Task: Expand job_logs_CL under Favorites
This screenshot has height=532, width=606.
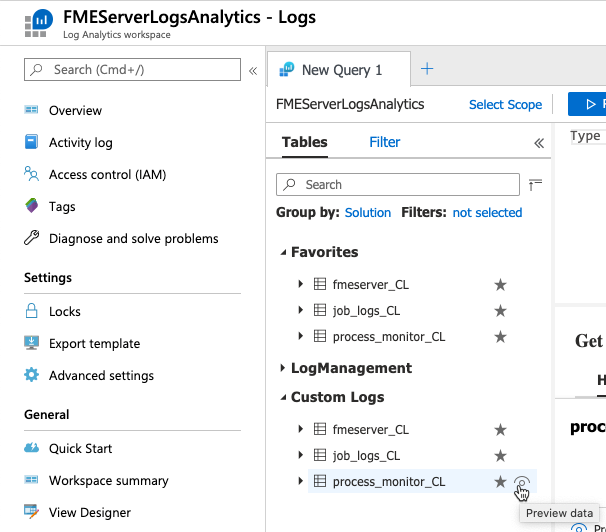Action: pyautogui.click(x=301, y=310)
